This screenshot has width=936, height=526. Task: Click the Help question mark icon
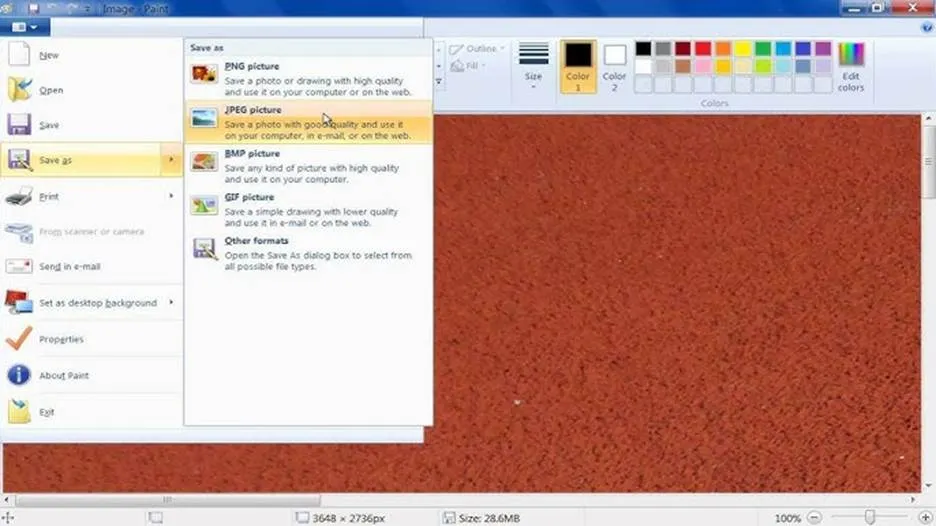[926, 27]
